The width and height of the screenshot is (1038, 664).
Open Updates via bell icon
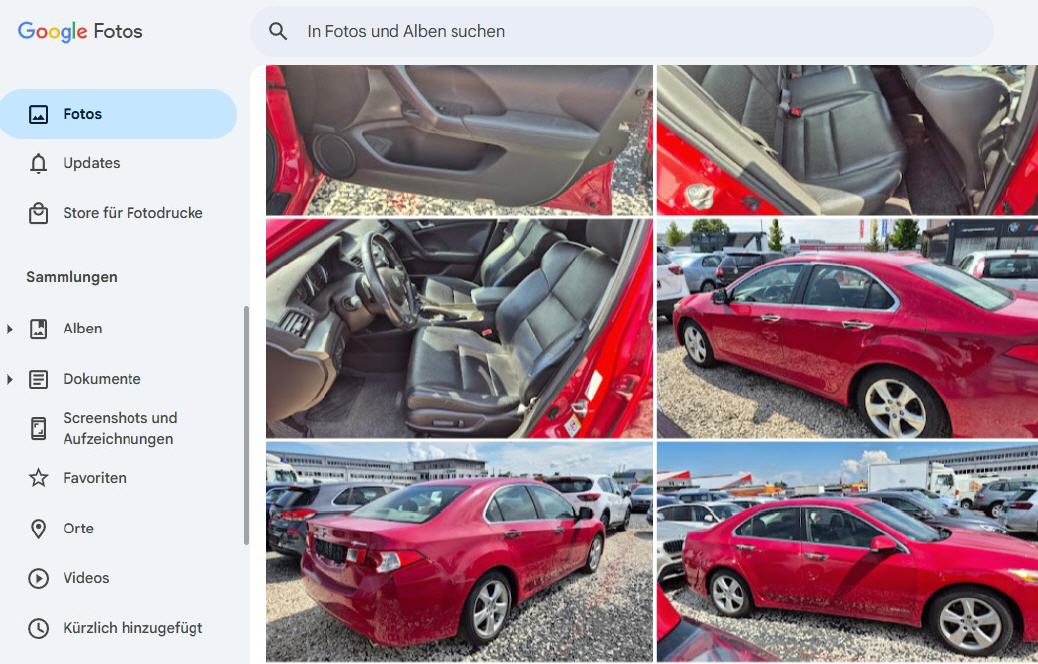[x=38, y=163]
